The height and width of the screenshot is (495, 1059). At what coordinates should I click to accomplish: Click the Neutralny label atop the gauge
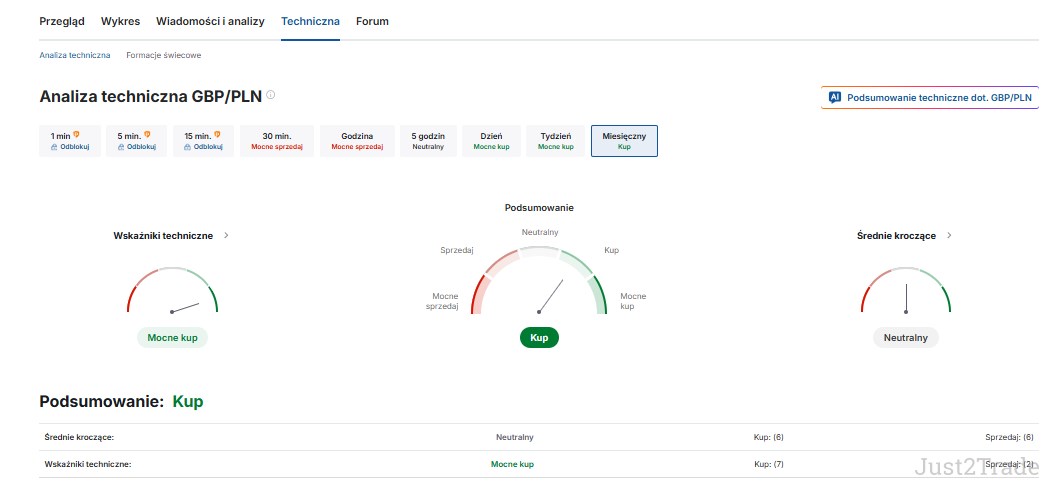tap(540, 232)
